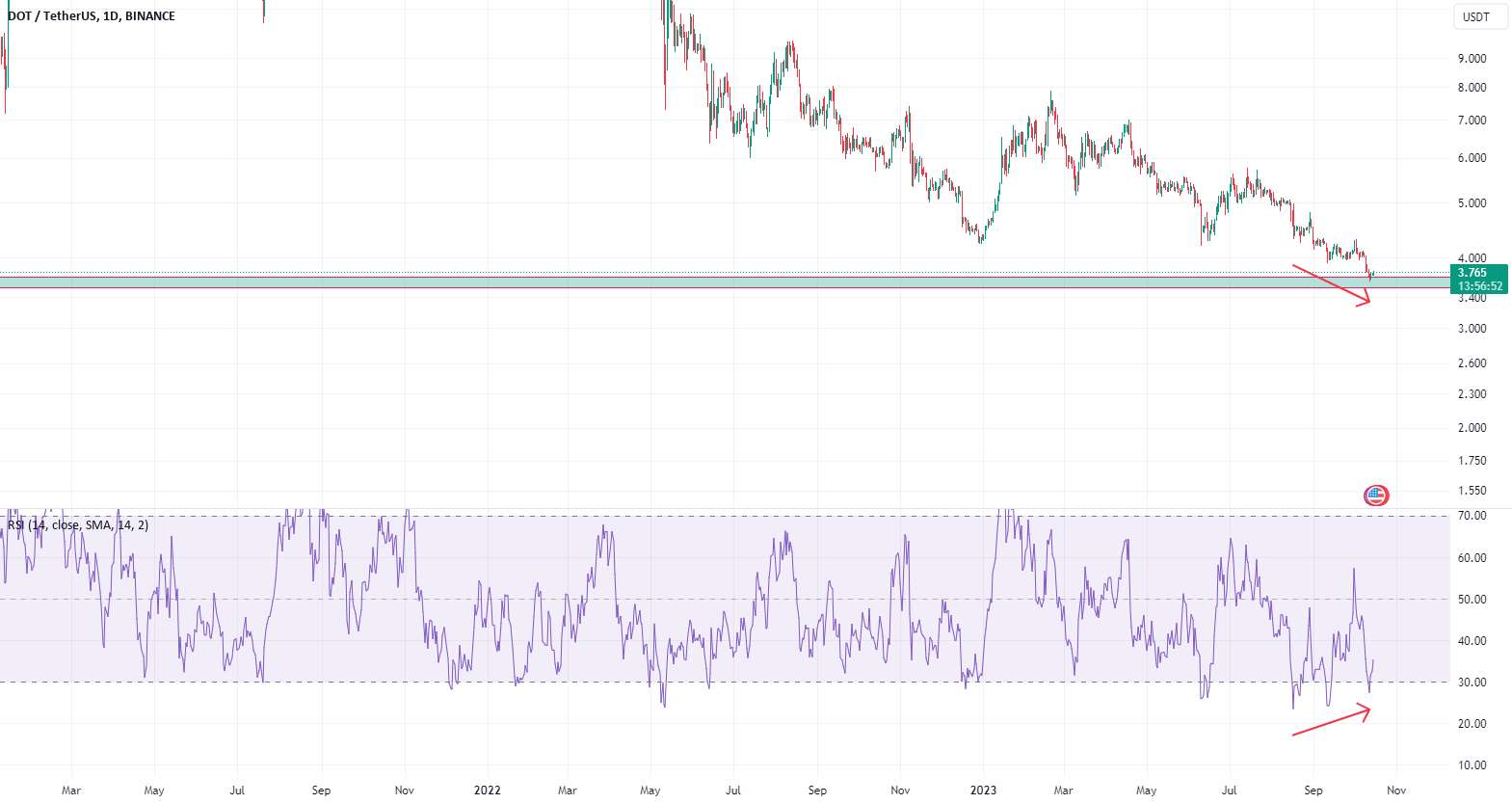Click the Nov label just before 2022

pos(405,791)
